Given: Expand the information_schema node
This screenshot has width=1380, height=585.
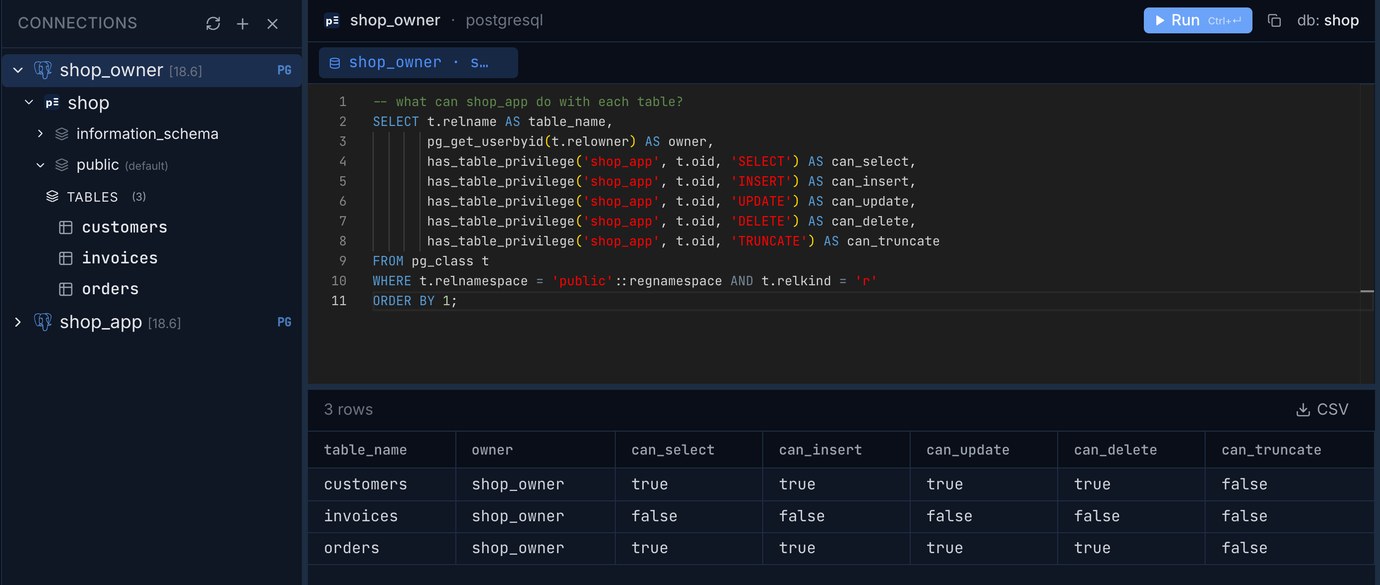Looking at the screenshot, I should pos(40,133).
